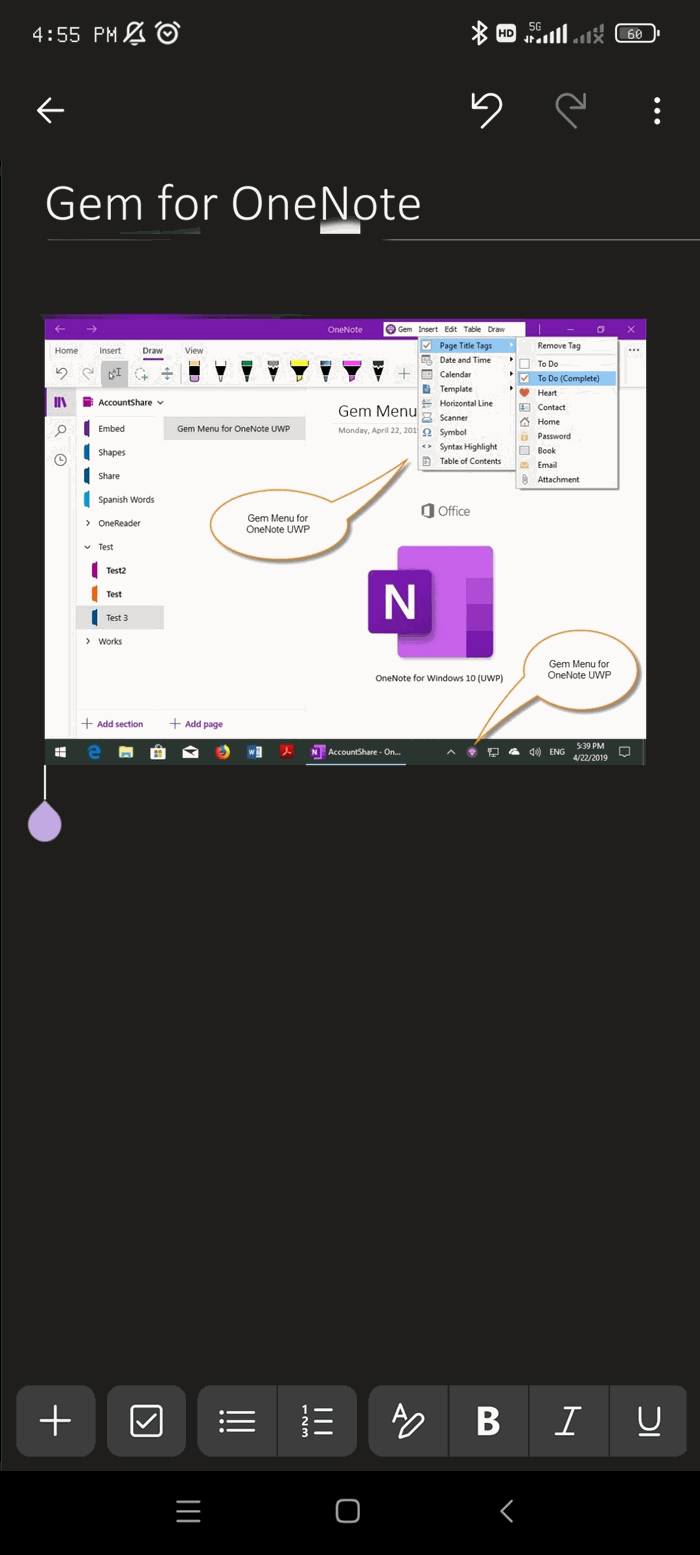Choose Horizontal Line in embedded menu
This screenshot has height=1555, width=700.
[468, 403]
